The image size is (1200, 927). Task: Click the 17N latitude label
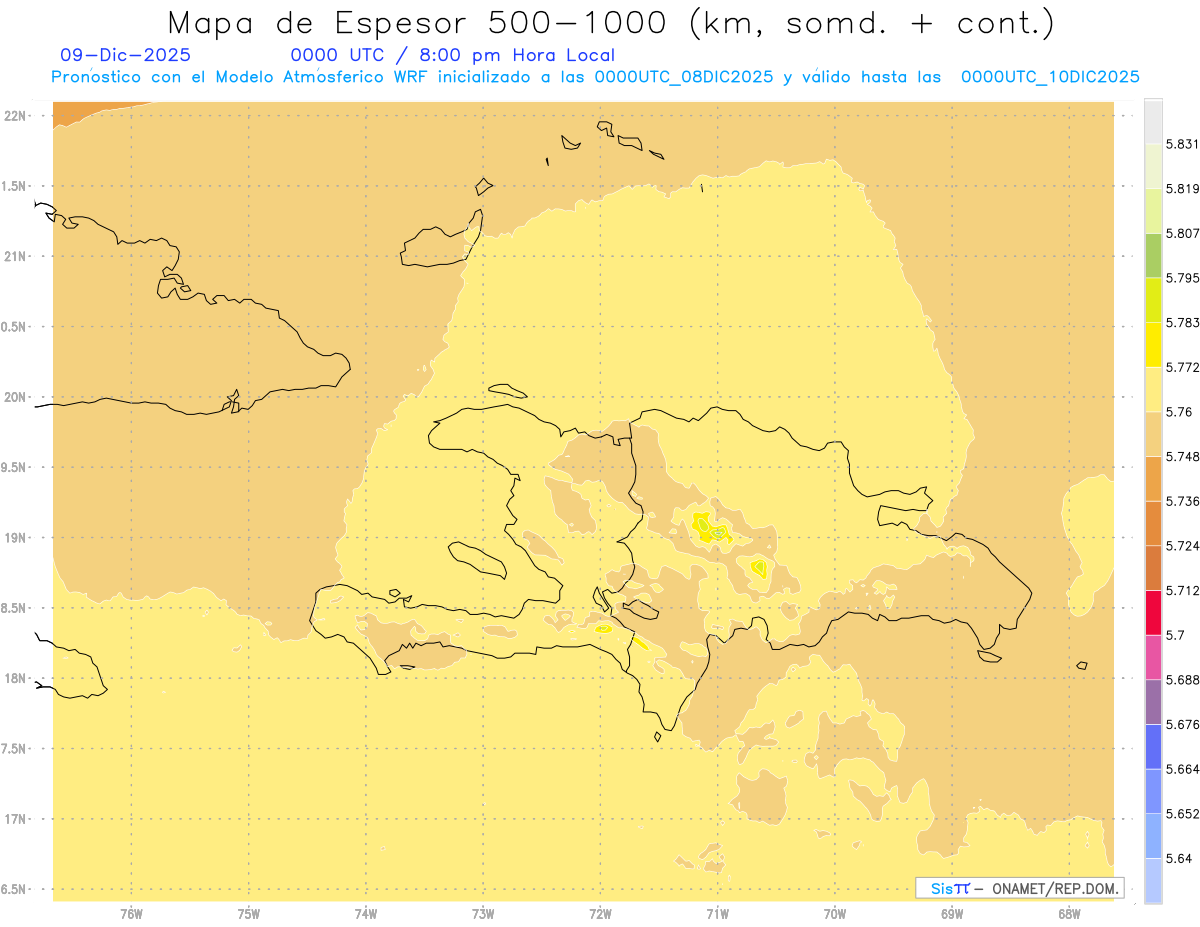pos(17,819)
